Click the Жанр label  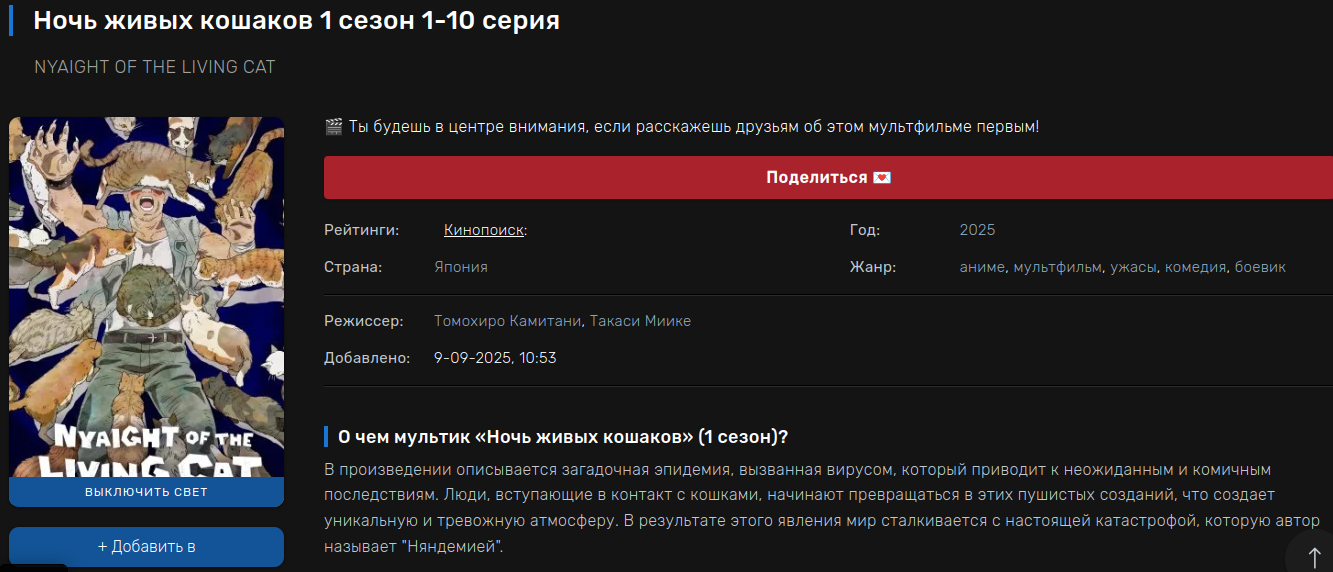[x=873, y=267]
